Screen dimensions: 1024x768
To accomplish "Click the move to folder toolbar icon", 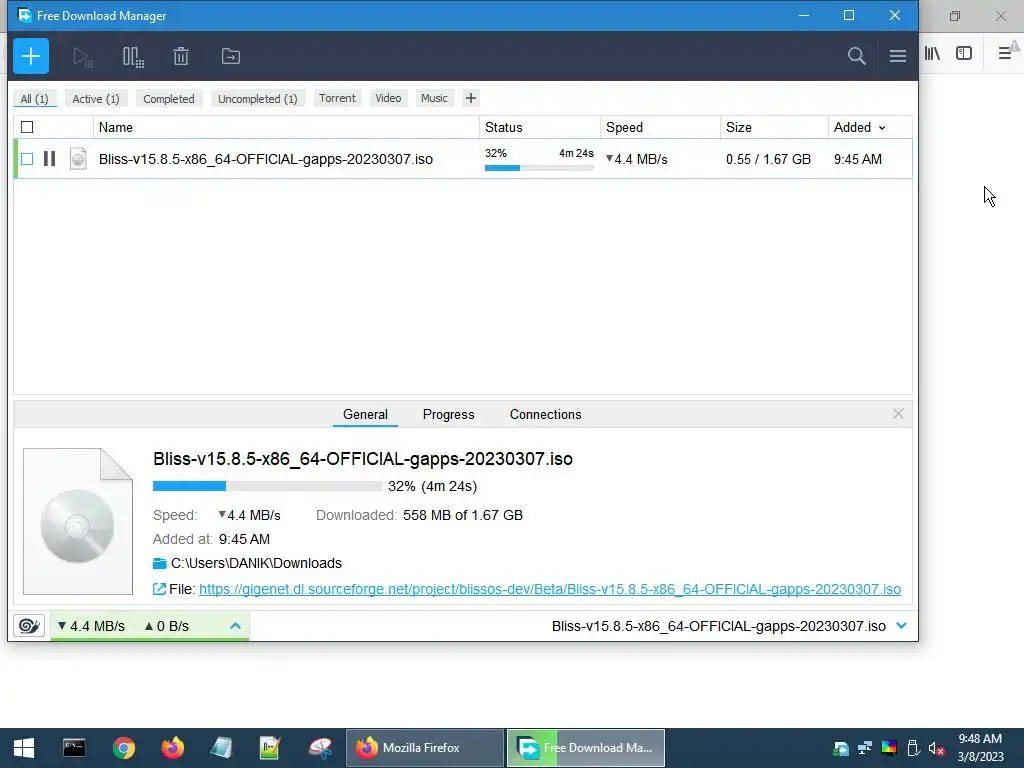I will point(231,56).
